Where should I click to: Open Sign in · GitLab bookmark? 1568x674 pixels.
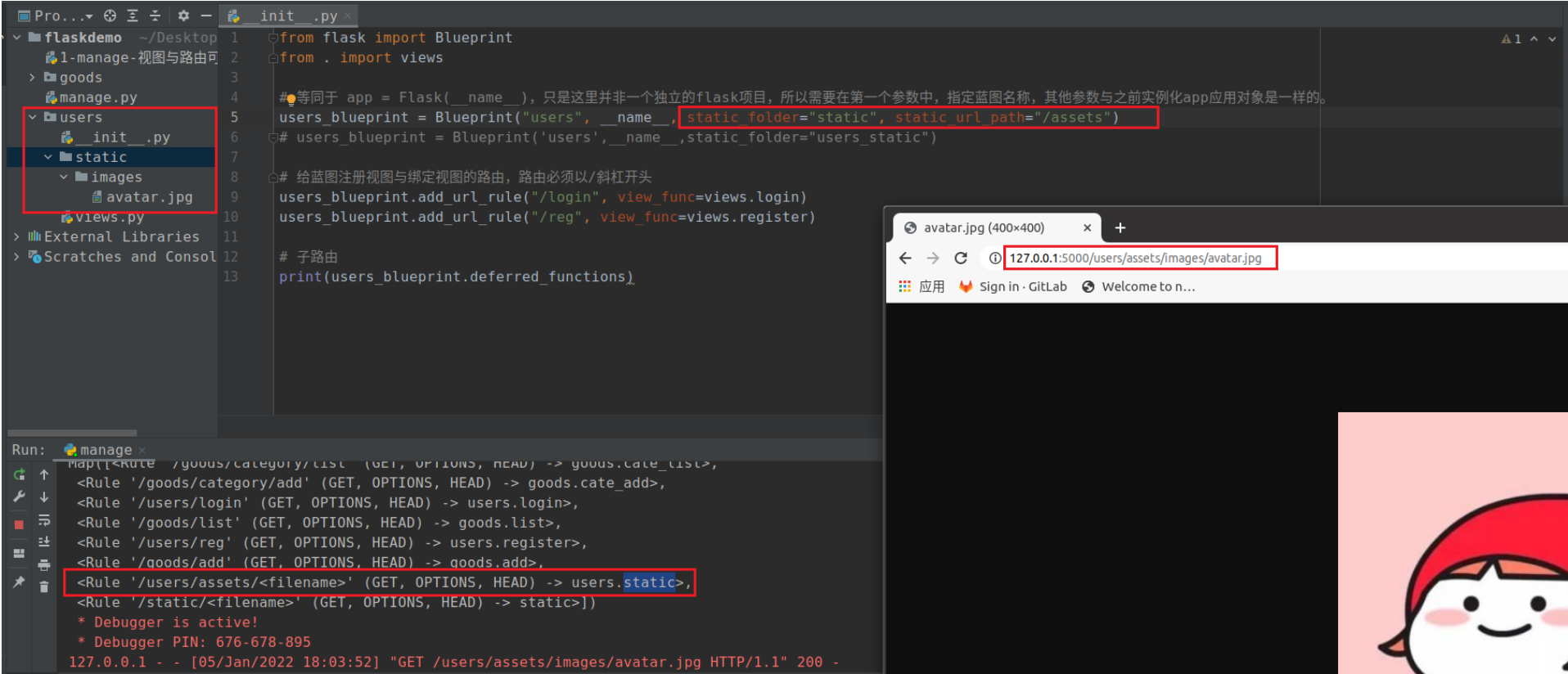coord(1013,286)
